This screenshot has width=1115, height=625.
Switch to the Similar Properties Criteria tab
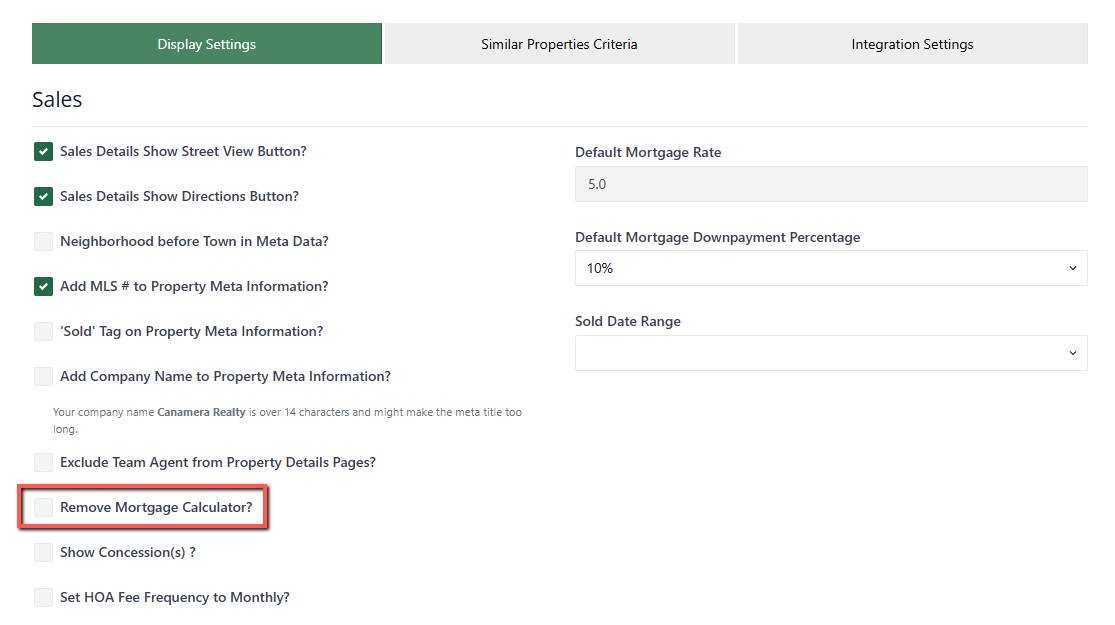[559, 43]
